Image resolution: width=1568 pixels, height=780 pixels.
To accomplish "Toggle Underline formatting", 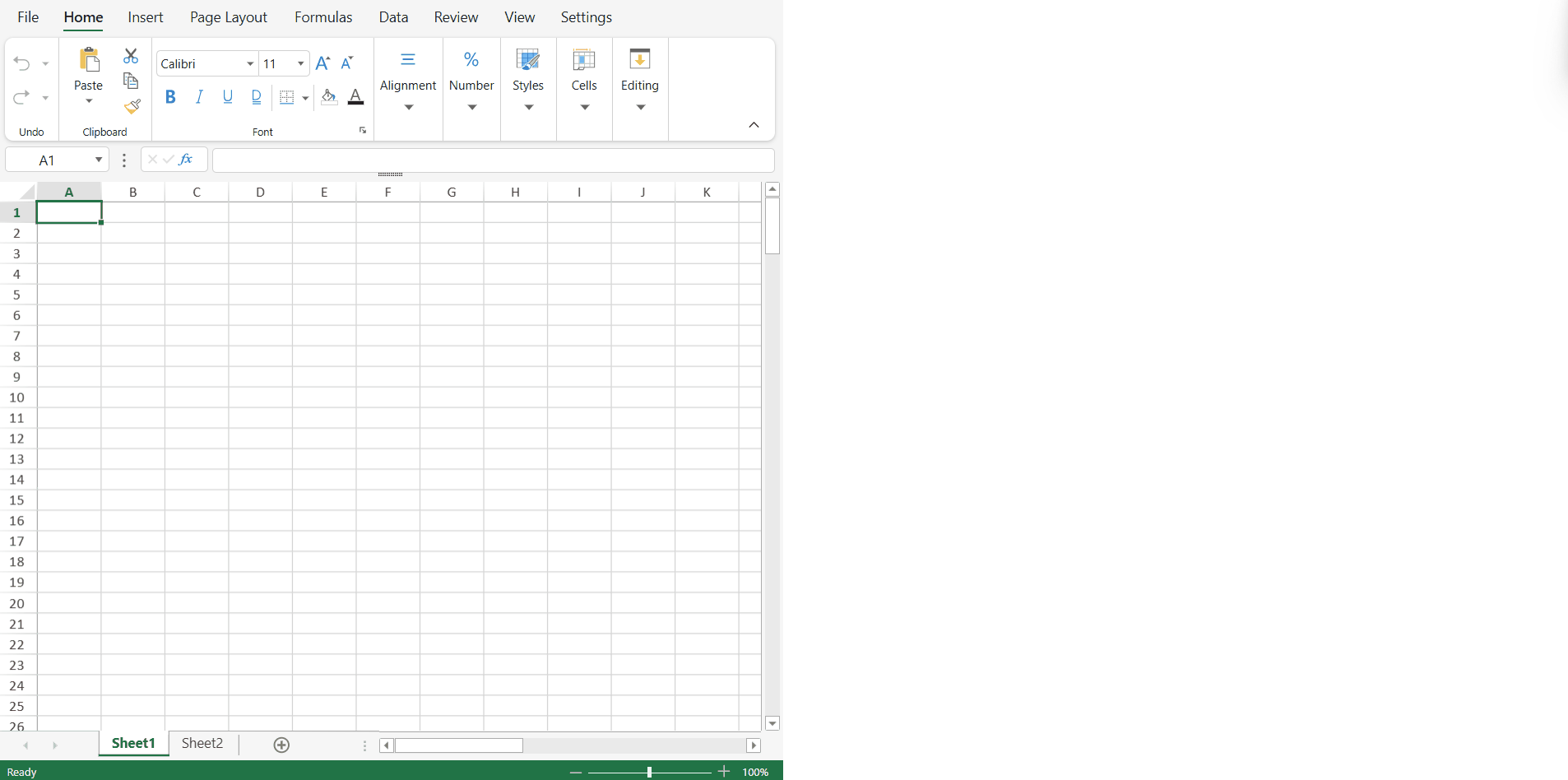I will tap(228, 97).
